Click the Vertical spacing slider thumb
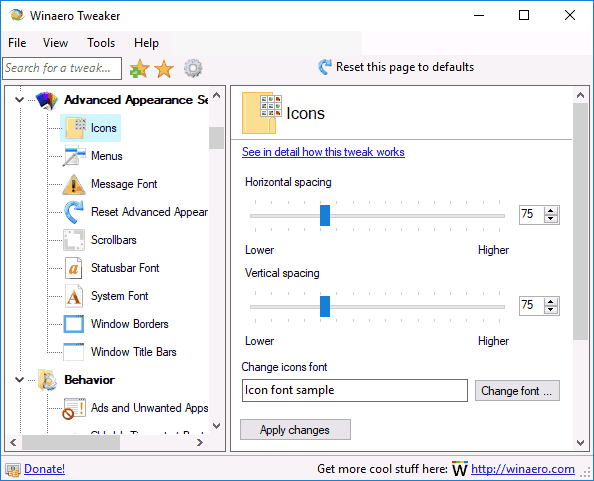The height and width of the screenshot is (481, 594). (325, 306)
